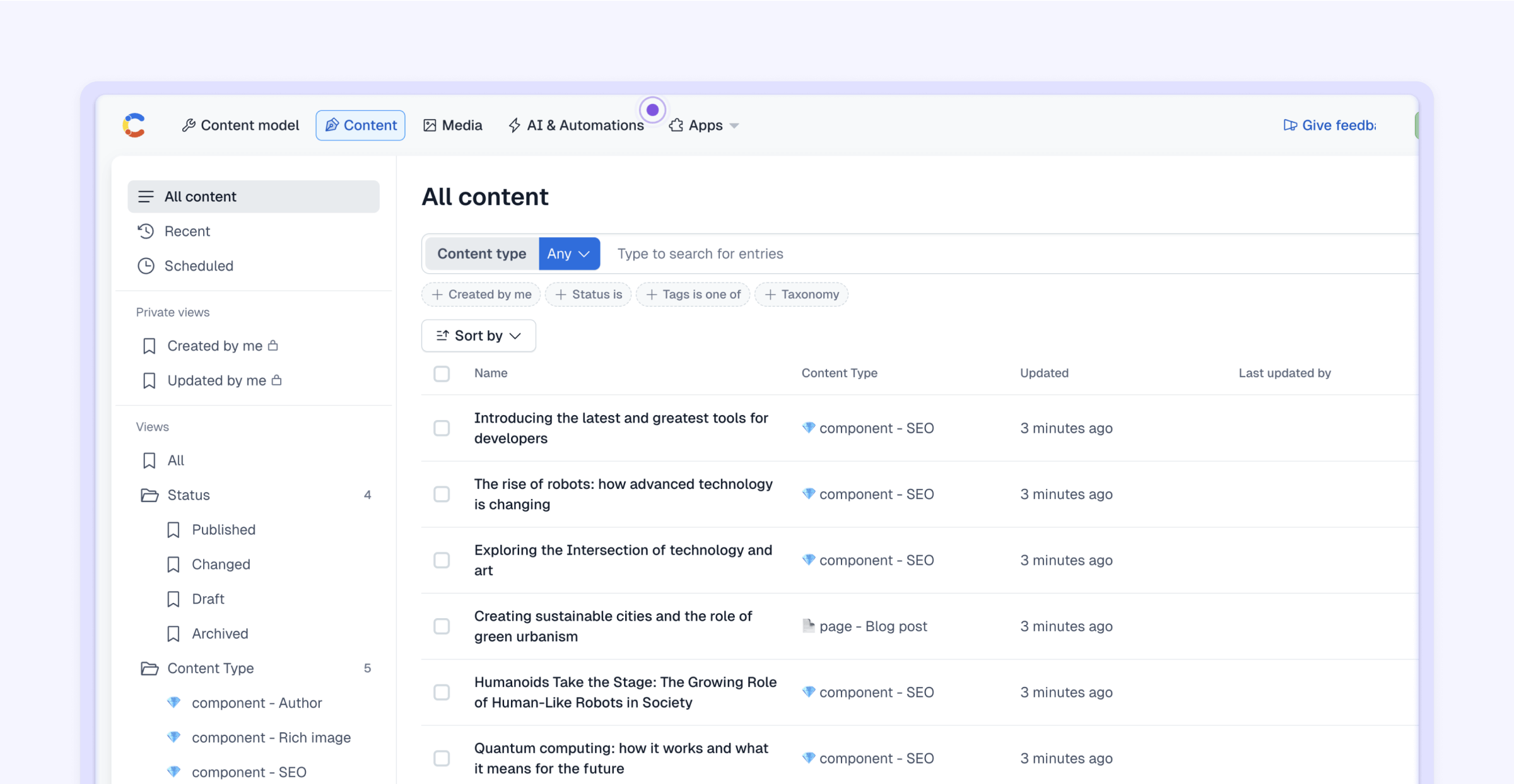Click the lock icon after Updated by me

[276, 380]
